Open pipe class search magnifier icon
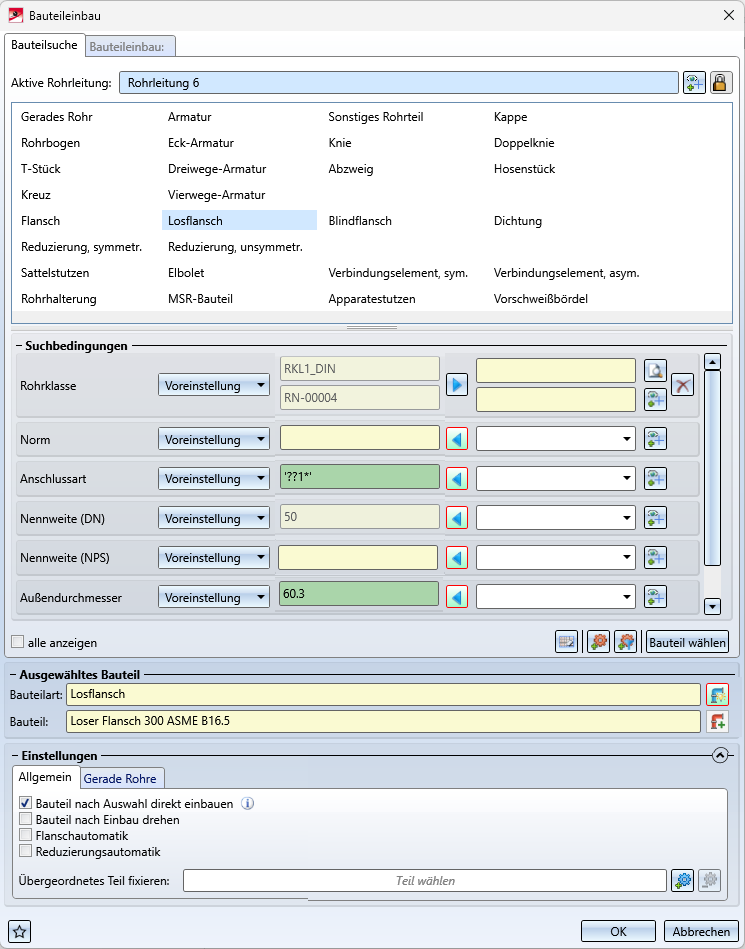The image size is (745, 949). point(655,370)
